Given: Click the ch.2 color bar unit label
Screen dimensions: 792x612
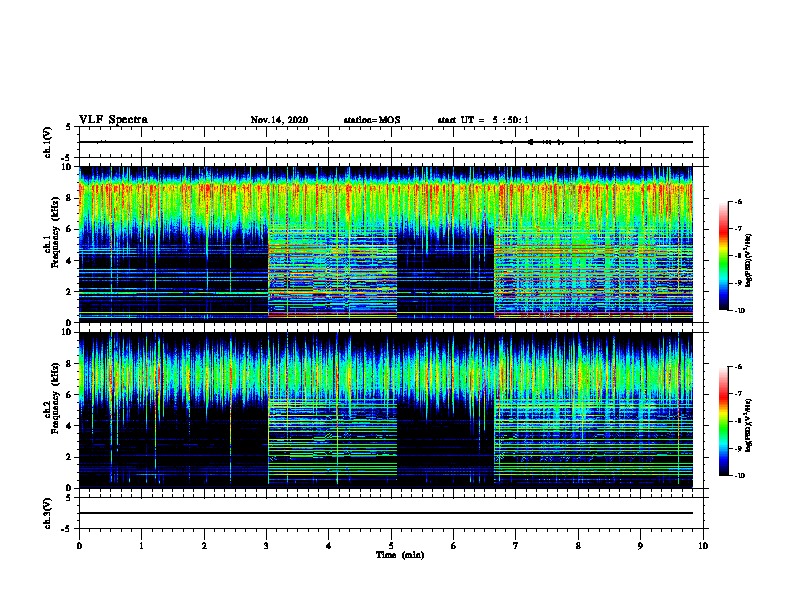Looking at the screenshot, I should 749,425.
